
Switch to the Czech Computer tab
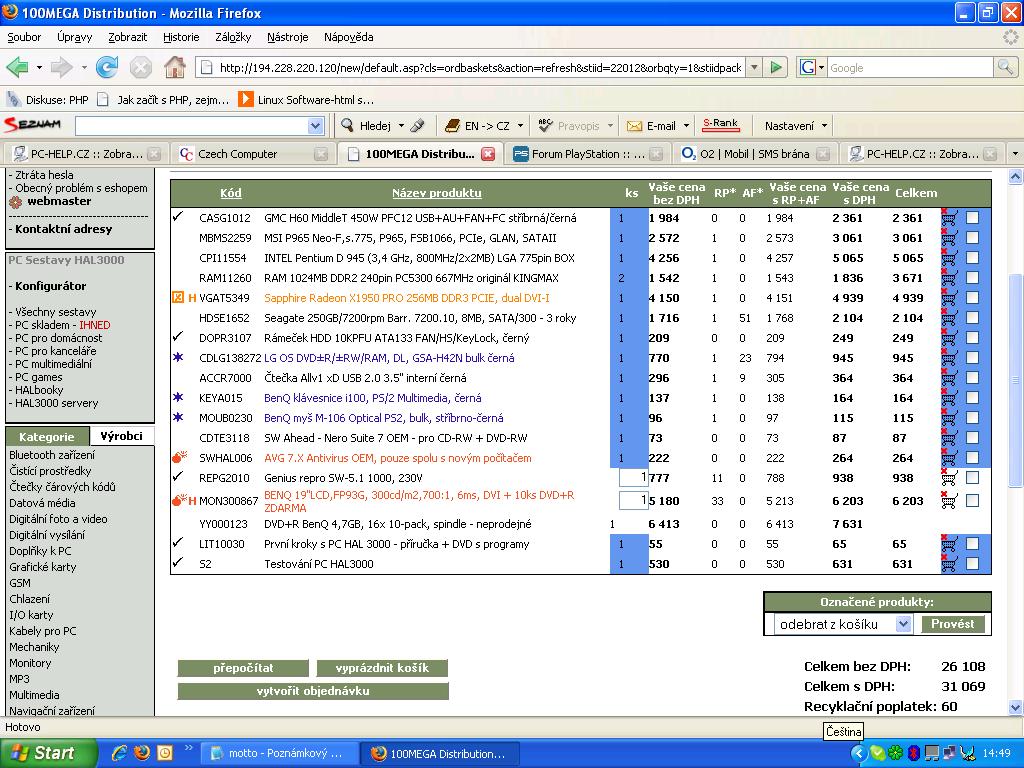[238, 154]
